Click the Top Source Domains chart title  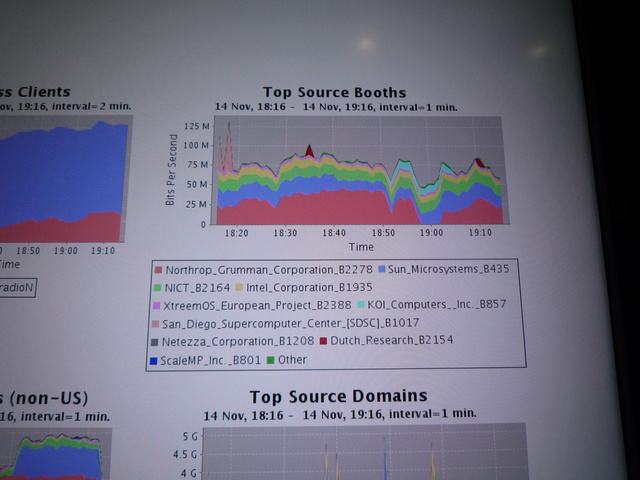(338, 396)
